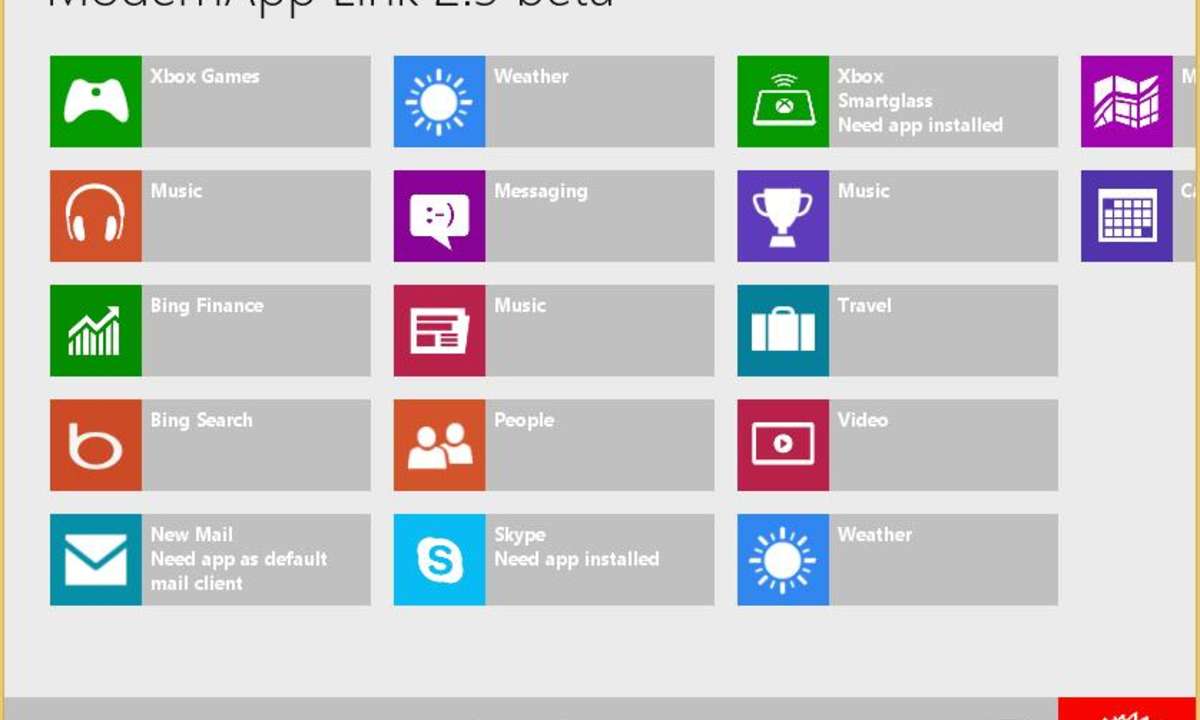Launch the Skype logo icon
This screenshot has height=720, width=1200.
tap(439, 559)
